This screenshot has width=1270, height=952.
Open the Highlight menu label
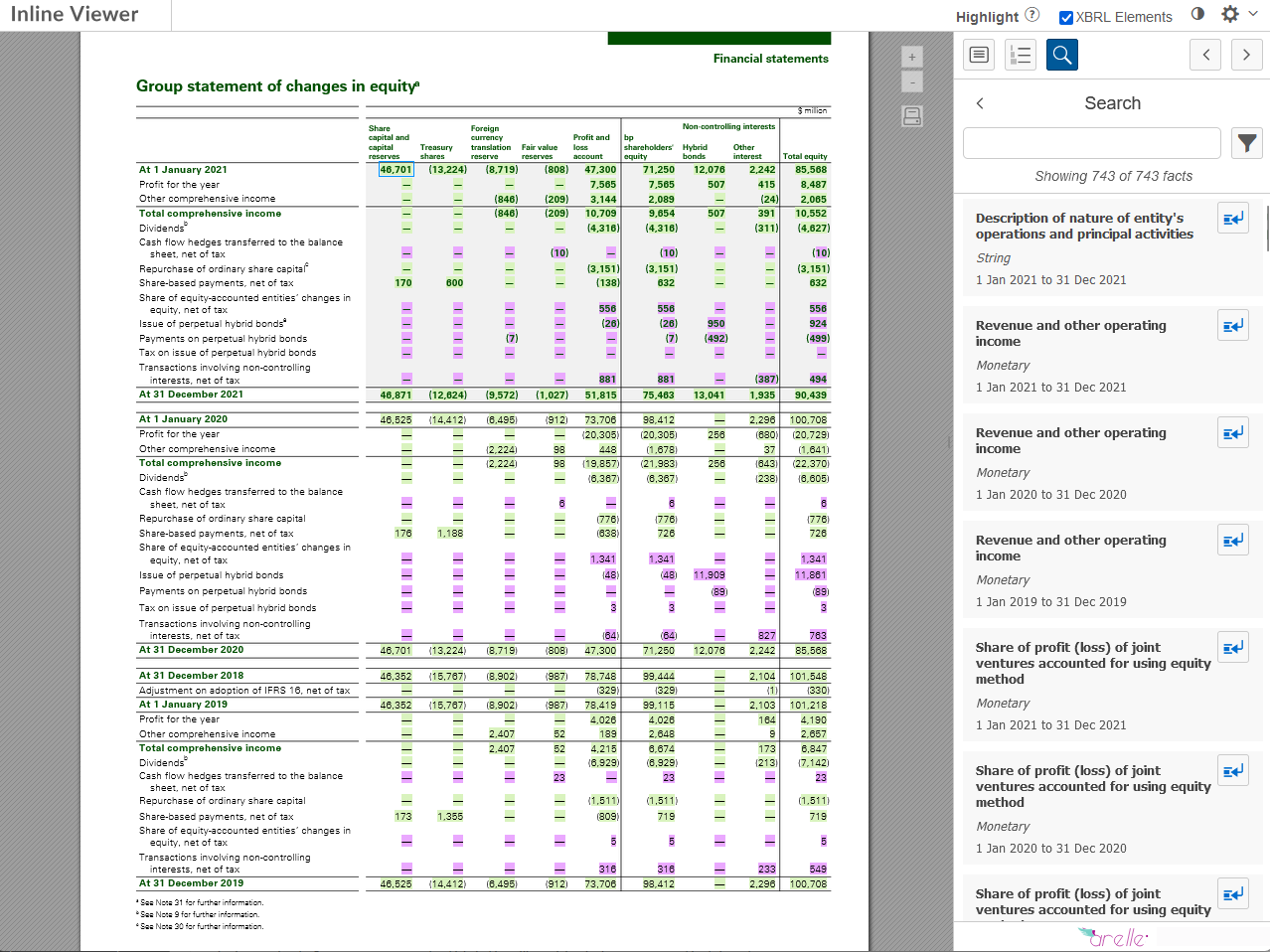pyautogui.click(x=987, y=17)
